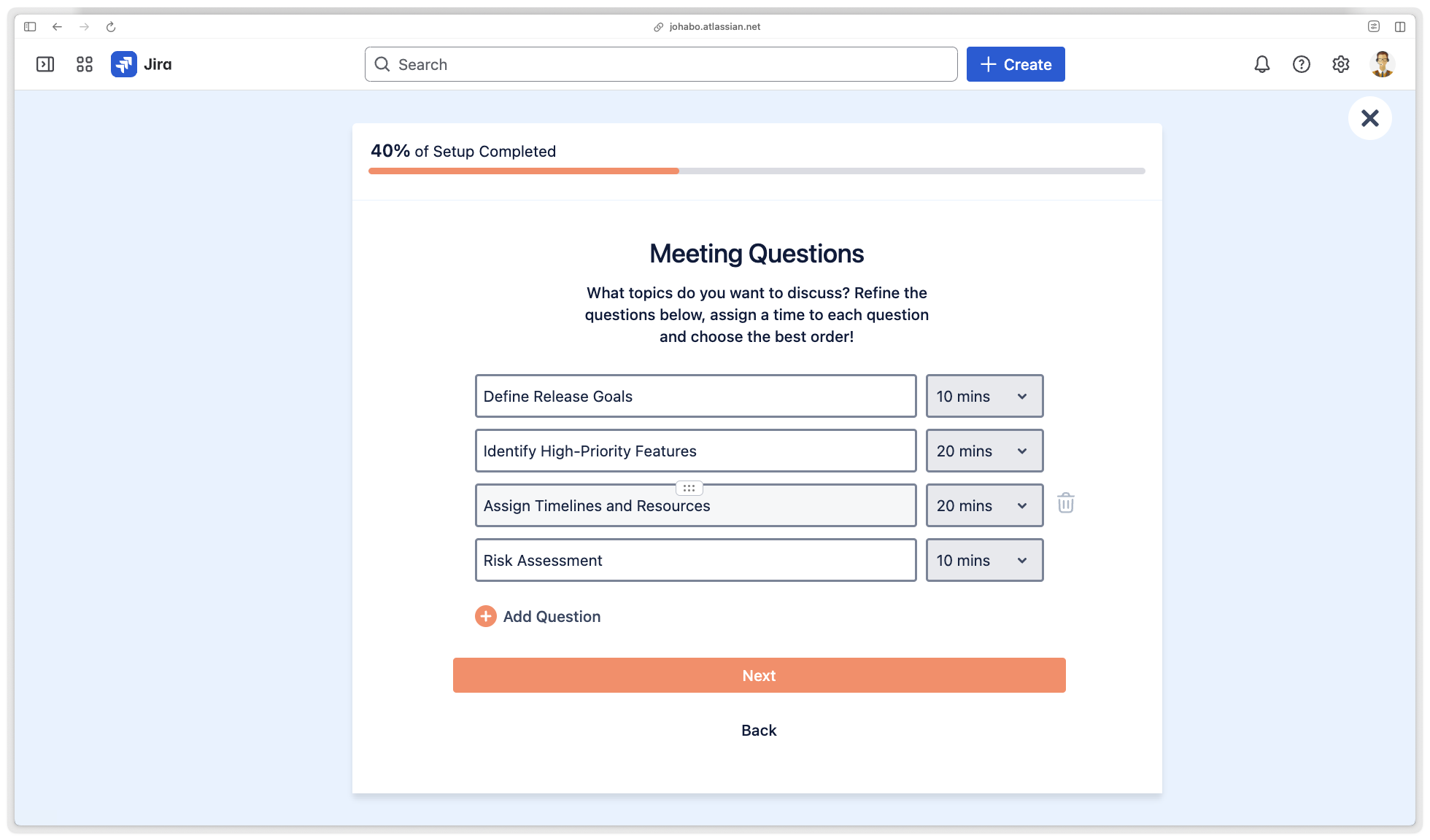Delete the Assign Timelines question with trash icon
Screen dimensions: 1430x840
pyautogui.click(x=1065, y=503)
